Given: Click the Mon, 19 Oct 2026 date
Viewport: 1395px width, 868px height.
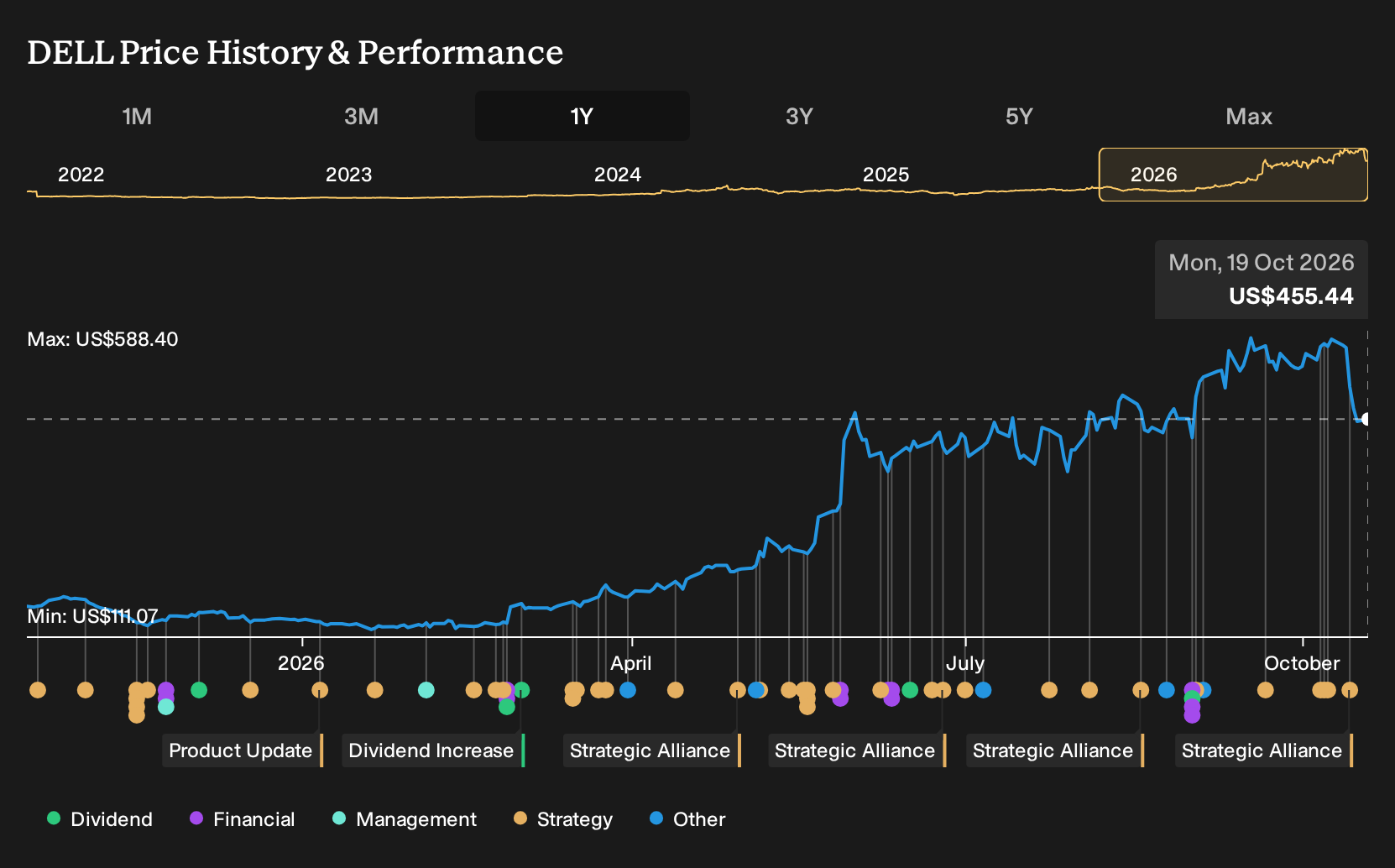Looking at the screenshot, I should (x=1262, y=263).
